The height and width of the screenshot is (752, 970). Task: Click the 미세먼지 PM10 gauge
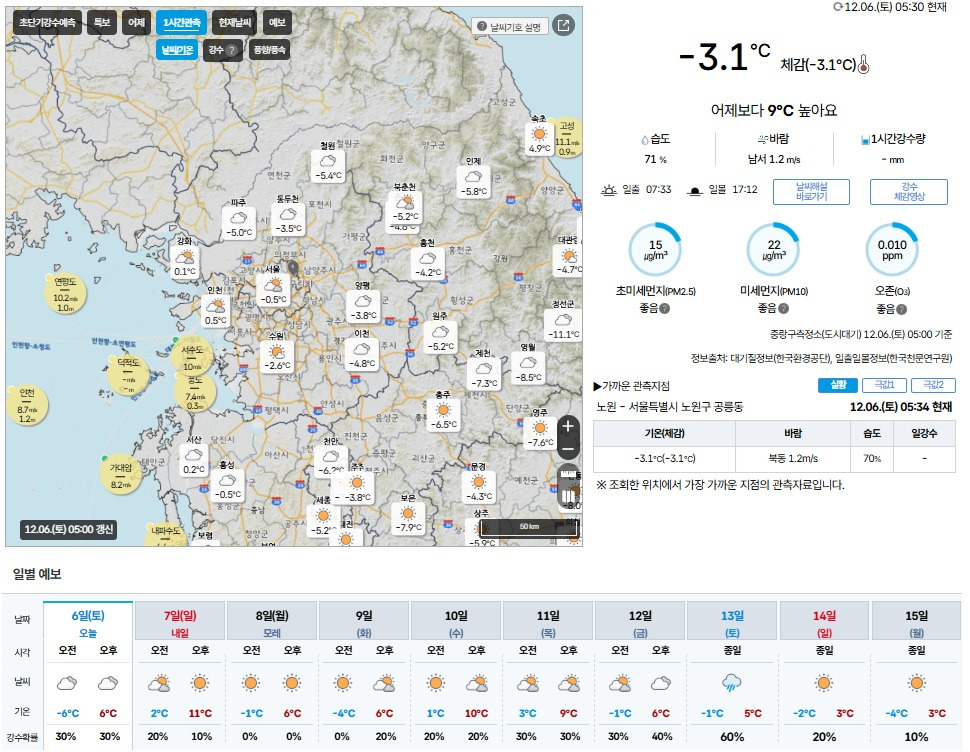pyautogui.click(x=773, y=249)
